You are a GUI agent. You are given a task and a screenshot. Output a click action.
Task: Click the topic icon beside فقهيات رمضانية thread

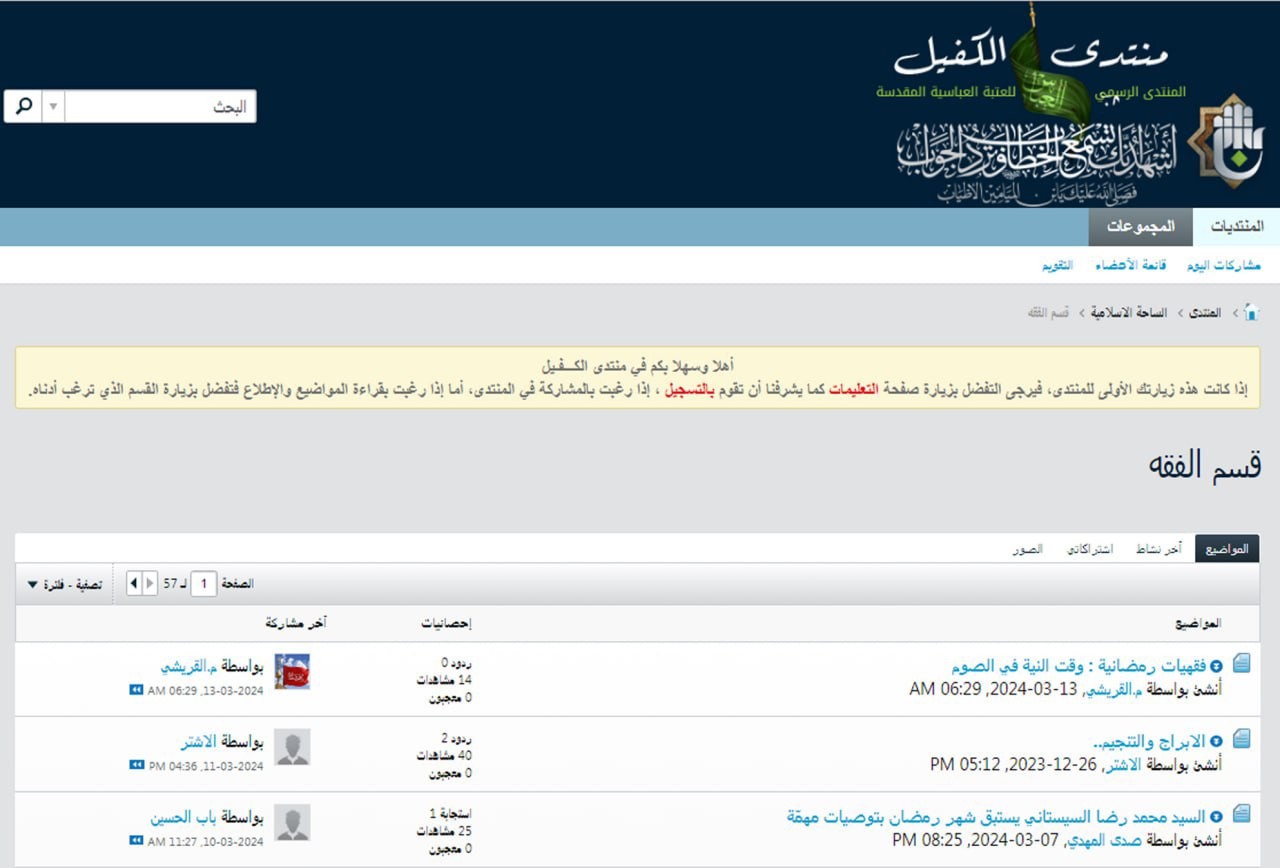point(1242,662)
